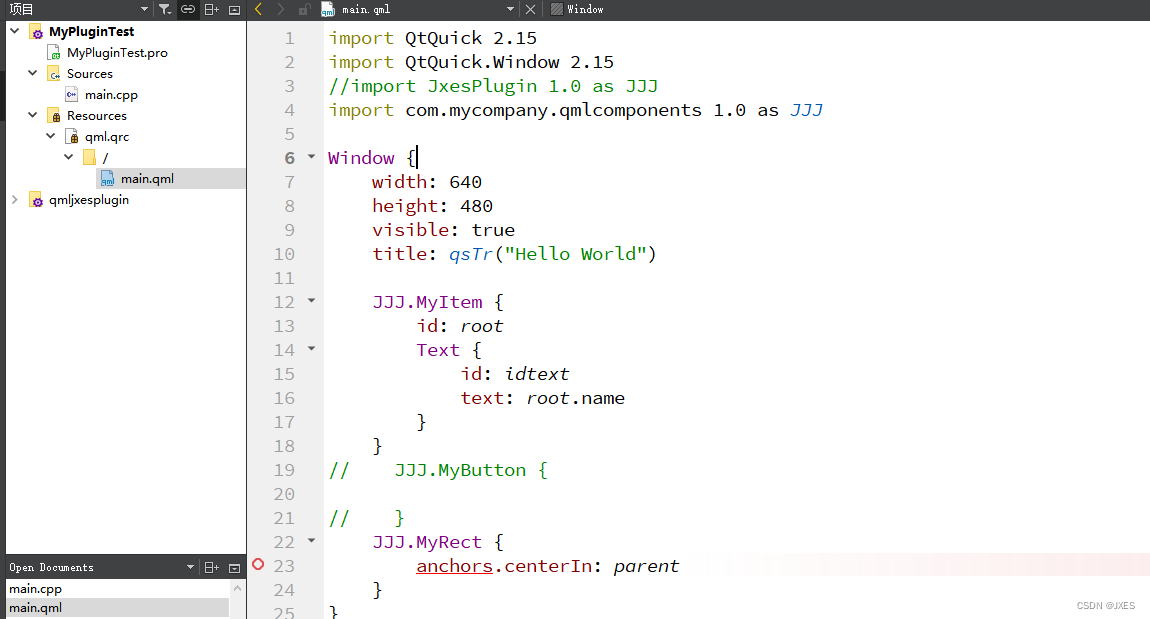This screenshot has width=1150, height=619.
Task: Select MyPluginTest.pro file
Action: click(x=117, y=53)
